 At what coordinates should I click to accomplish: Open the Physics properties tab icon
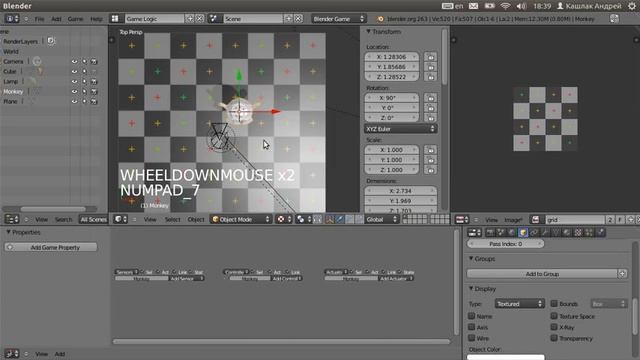[600, 233]
